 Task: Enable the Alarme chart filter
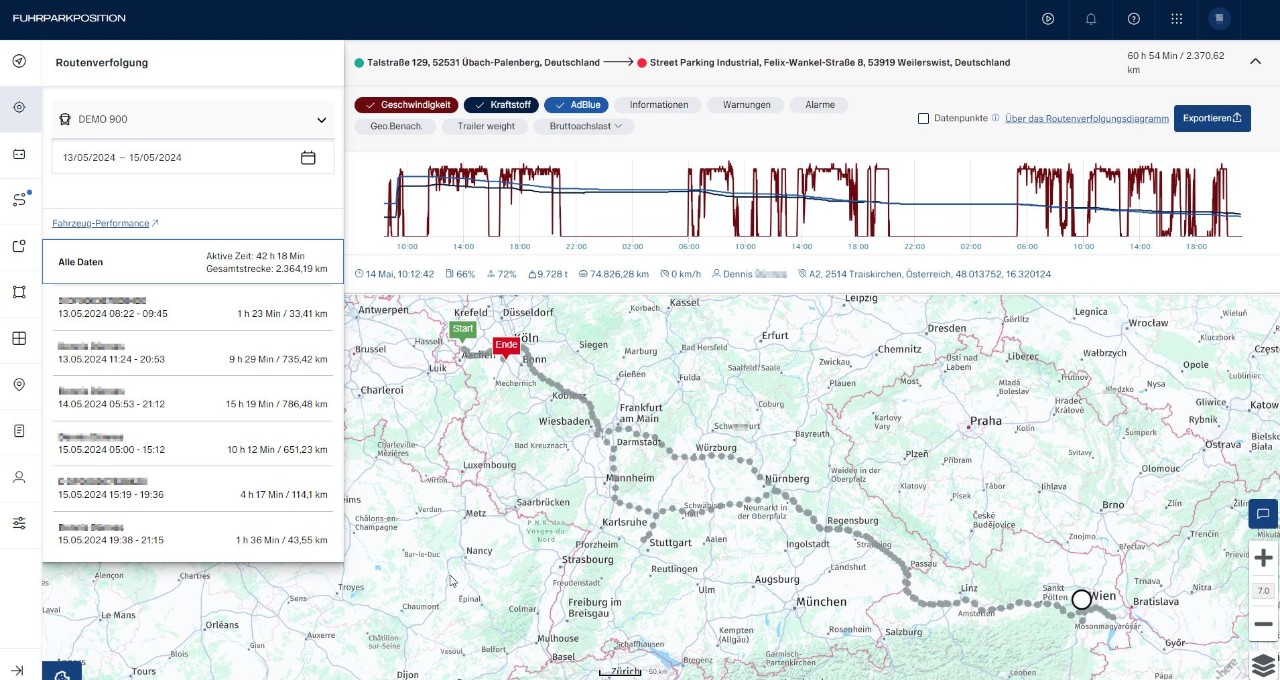pos(820,104)
